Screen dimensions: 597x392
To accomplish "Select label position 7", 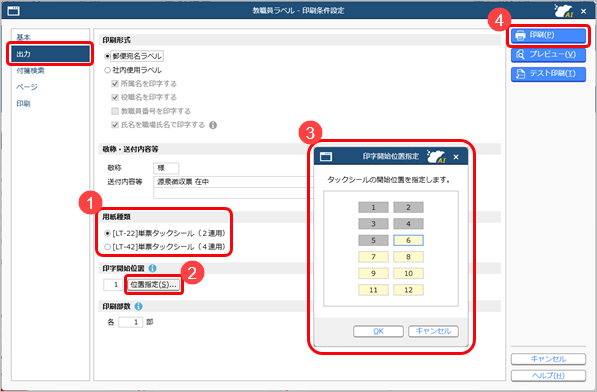I will tap(373, 257).
